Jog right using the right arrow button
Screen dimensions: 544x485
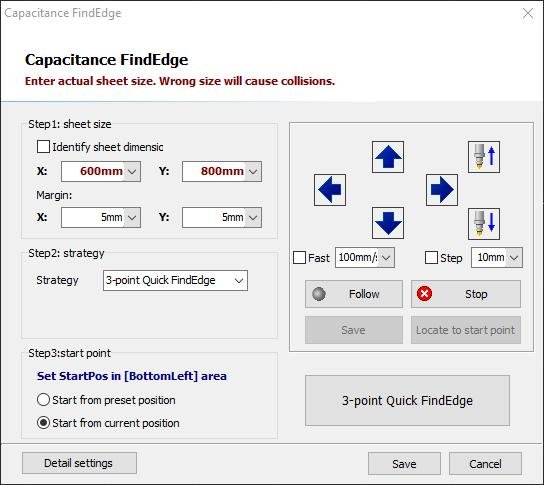tap(442, 190)
